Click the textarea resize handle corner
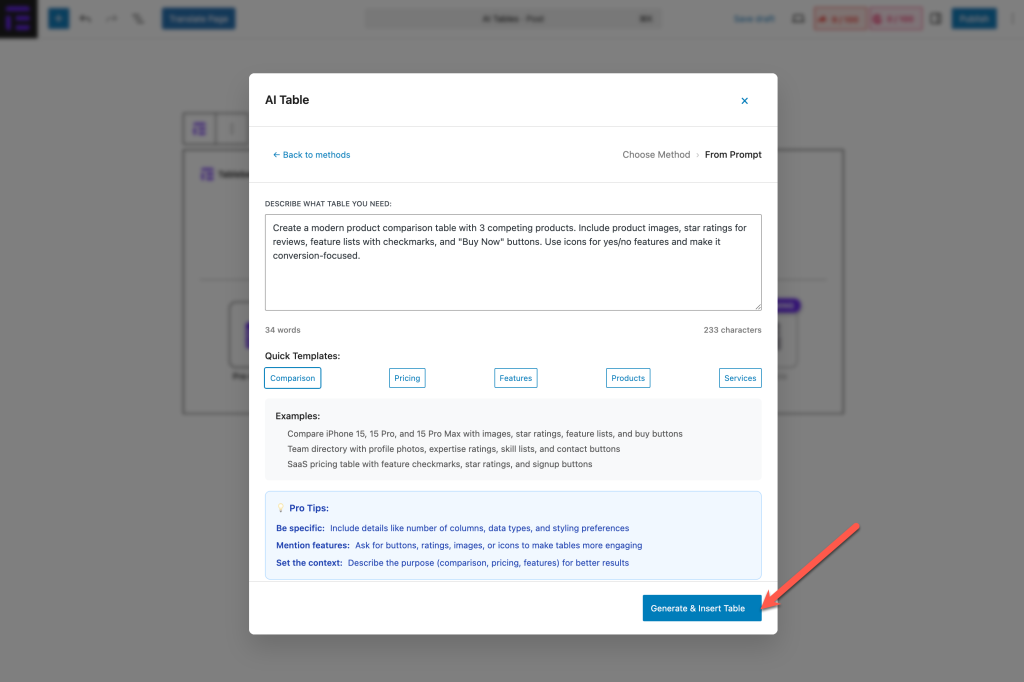Screen dimensions: 1024x682 [758, 306]
